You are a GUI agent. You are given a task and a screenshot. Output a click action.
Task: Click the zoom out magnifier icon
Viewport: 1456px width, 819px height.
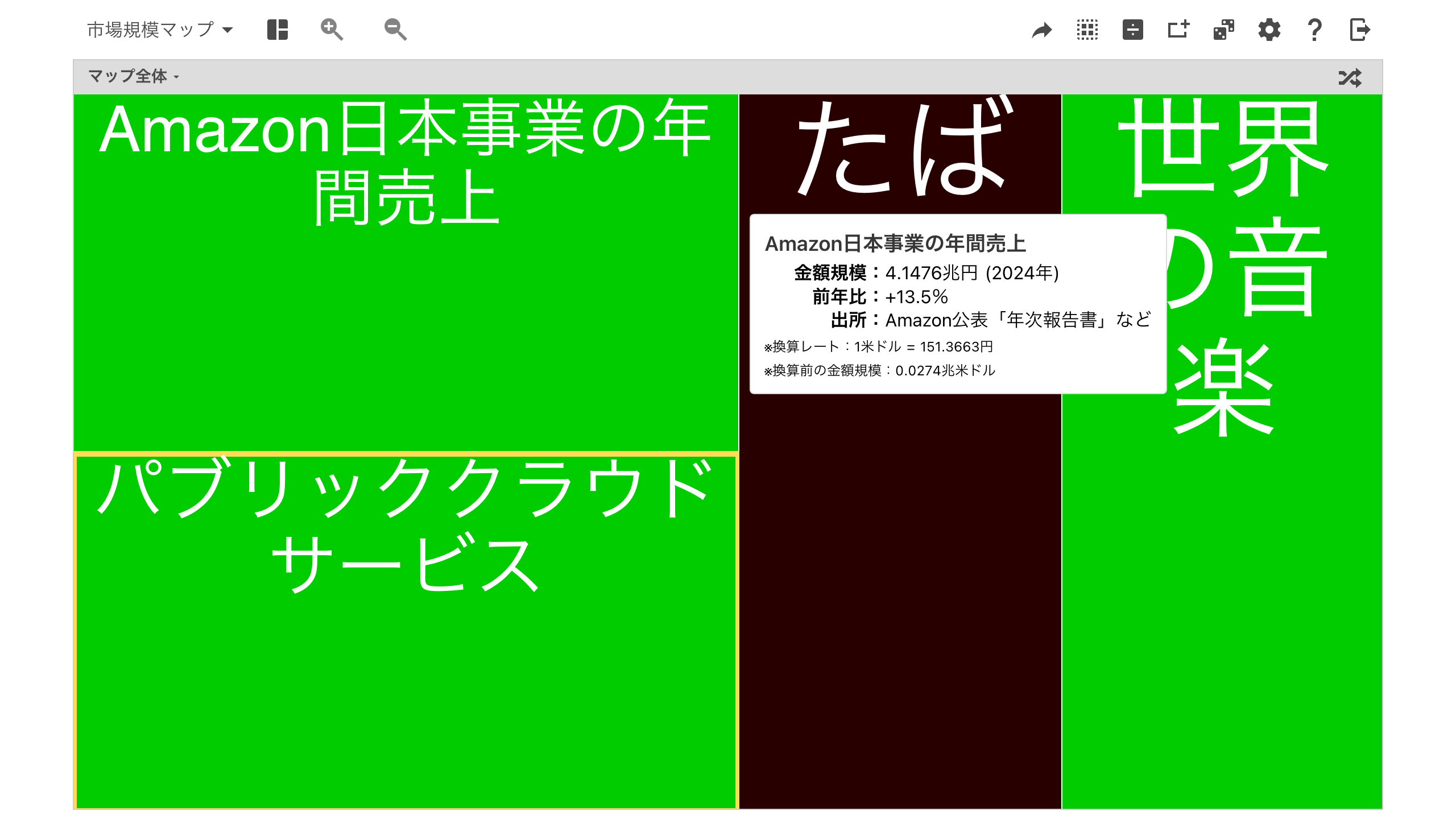(395, 30)
